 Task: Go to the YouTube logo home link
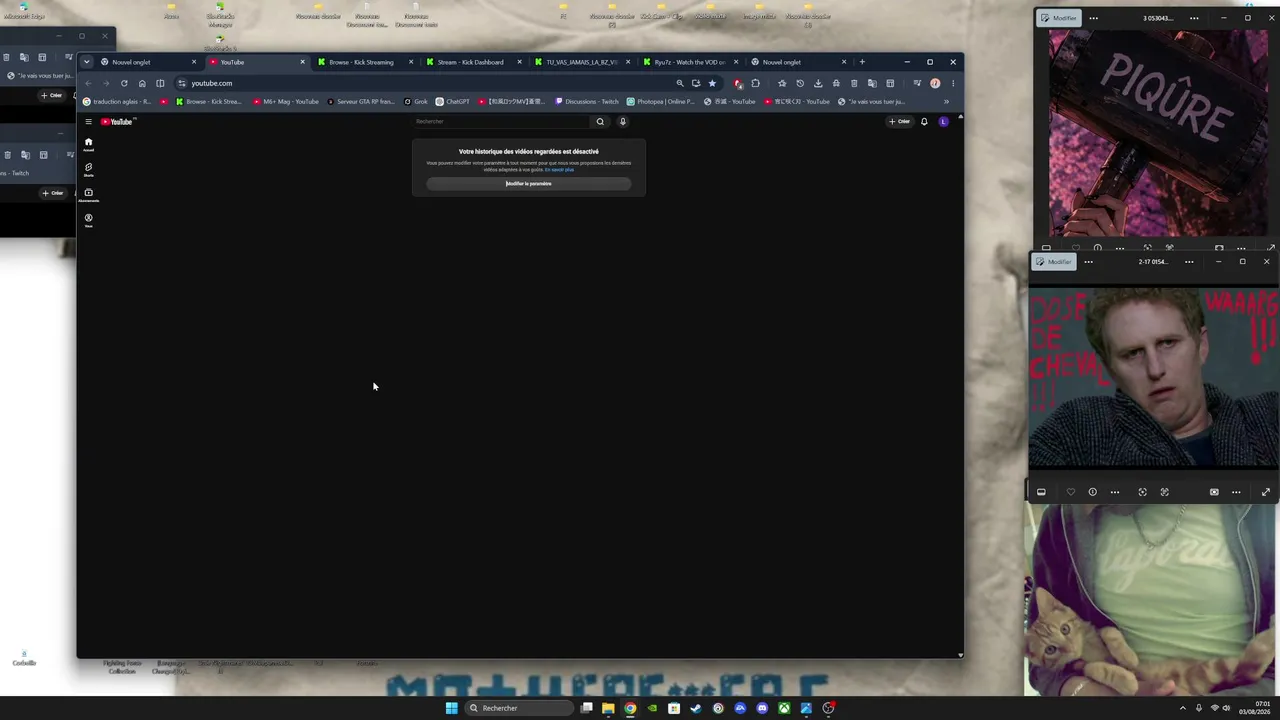(x=117, y=122)
